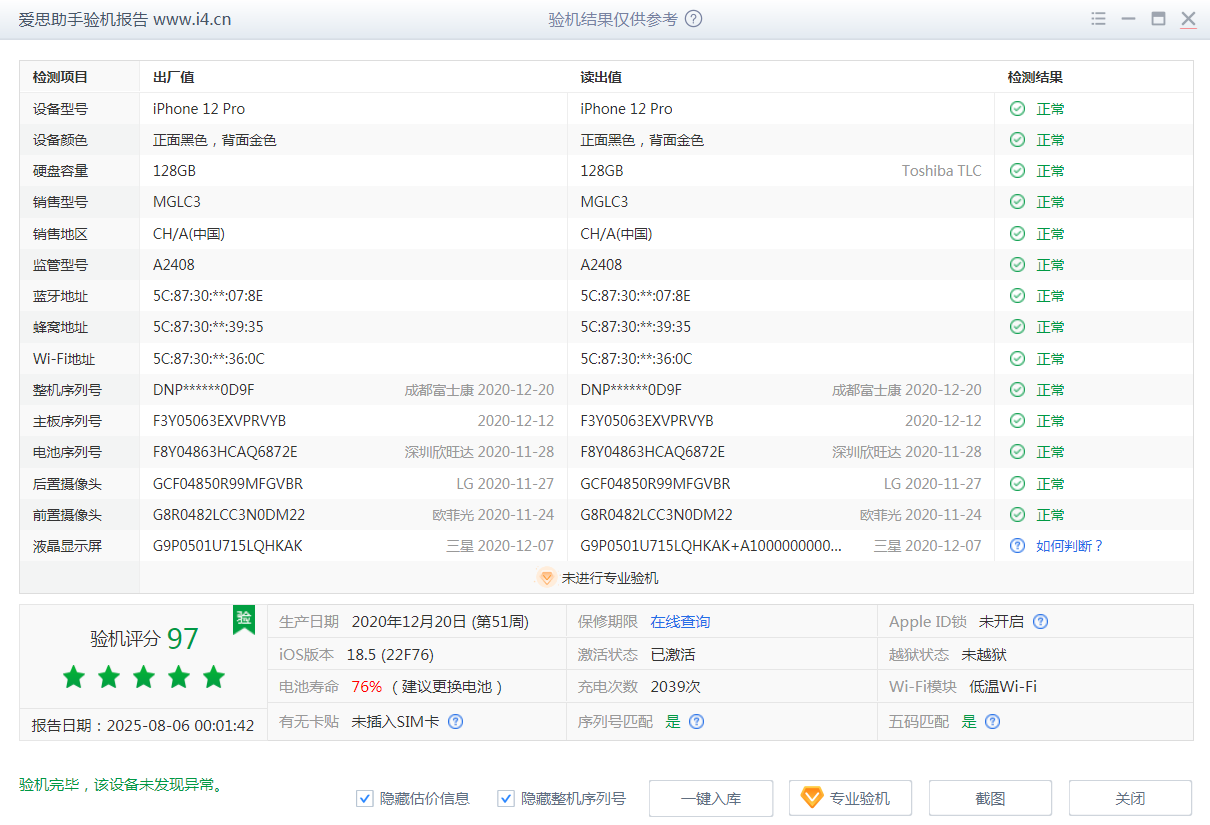1210x825 pixels.
Task: Click the help icon beside 验机结果仅供参考
Action: (x=694, y=19)
